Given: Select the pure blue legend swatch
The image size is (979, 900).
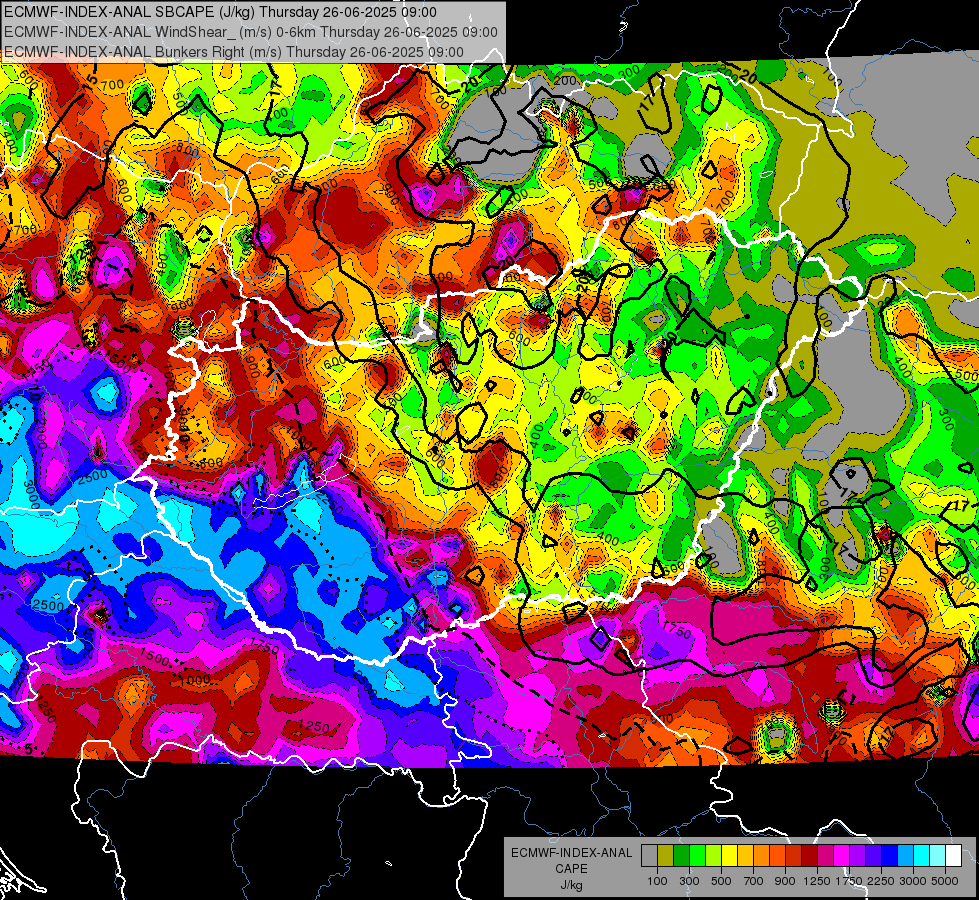Looking at the screenshot, I should (890, 856).
